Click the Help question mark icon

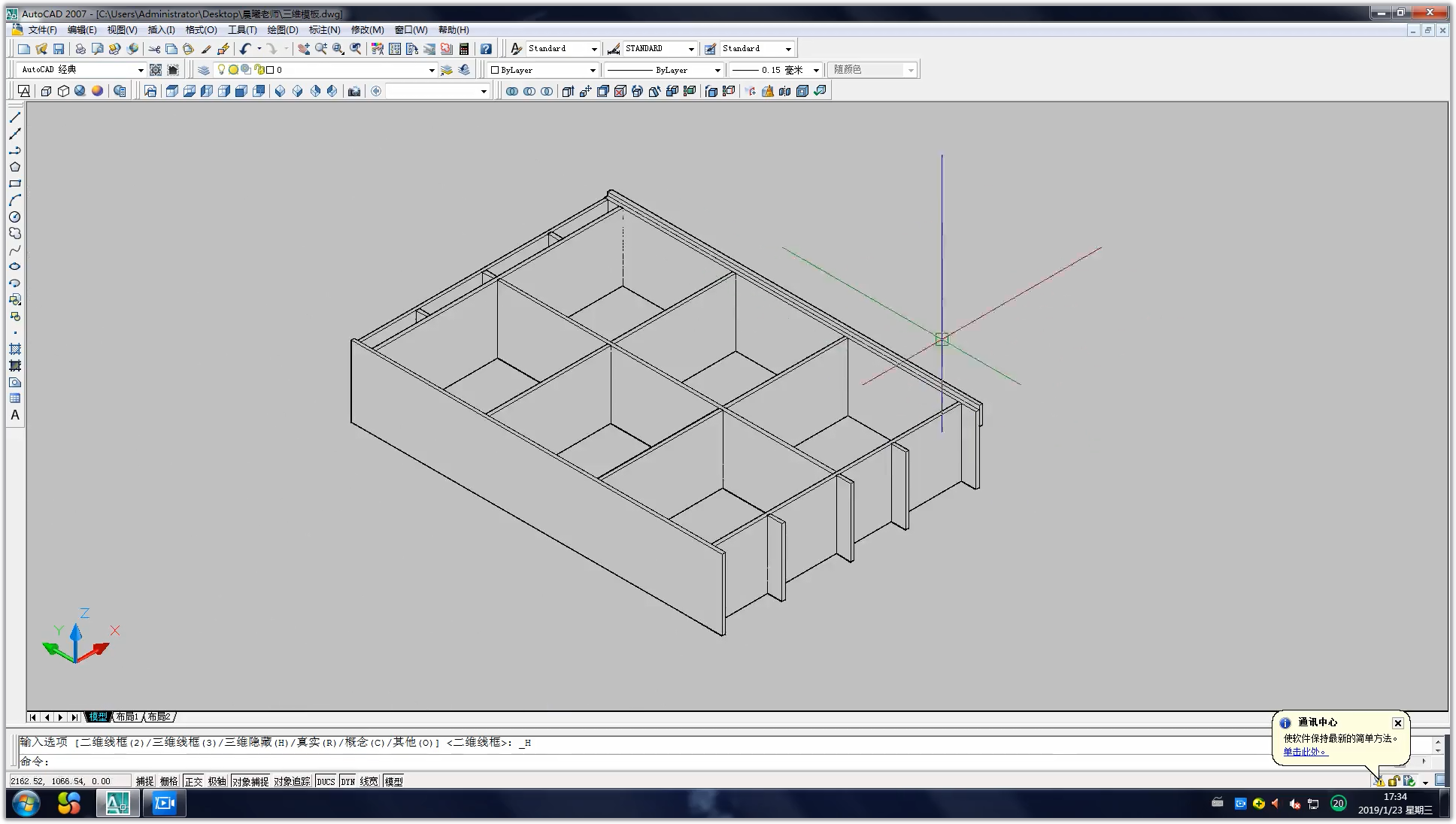(x=486, y=49)
